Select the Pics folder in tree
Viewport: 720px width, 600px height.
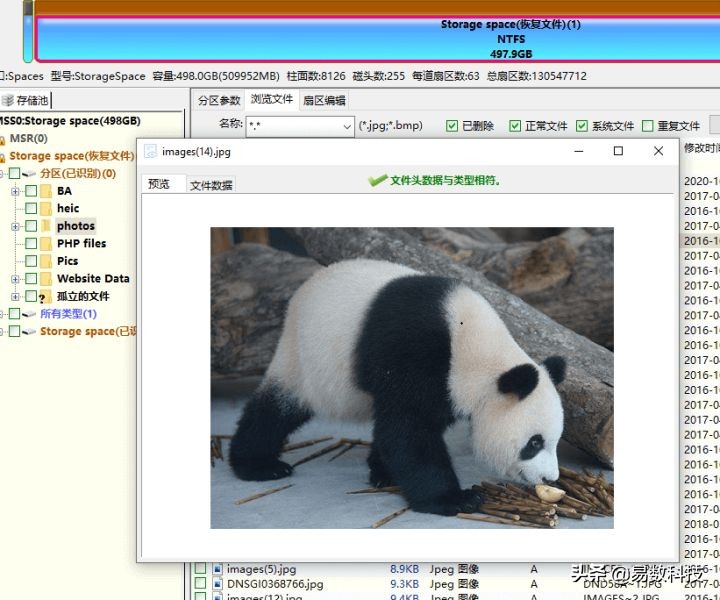pyautogui.click(x=68, y=261)
